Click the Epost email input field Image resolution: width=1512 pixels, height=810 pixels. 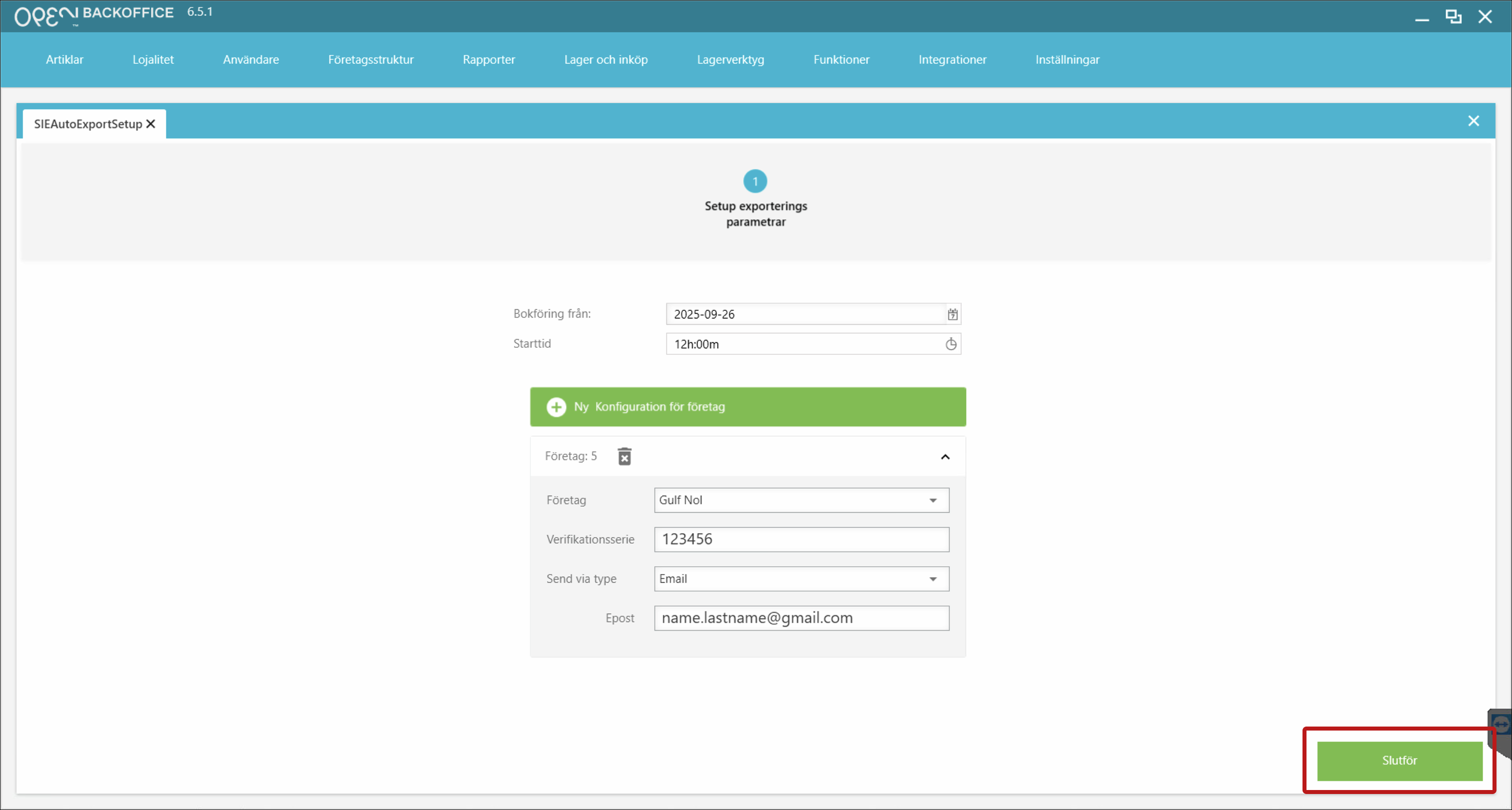pos(801,618)
